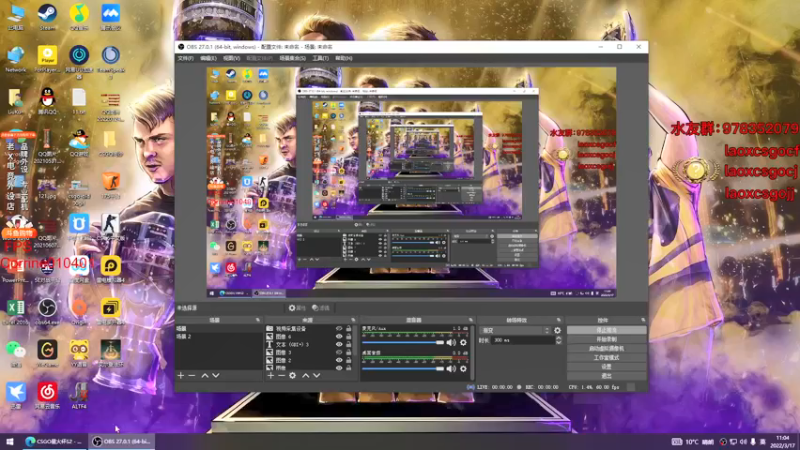The image size is (800, 450).
Task: Select obs64.exe desktop shortcut
Action: (47, 311)
